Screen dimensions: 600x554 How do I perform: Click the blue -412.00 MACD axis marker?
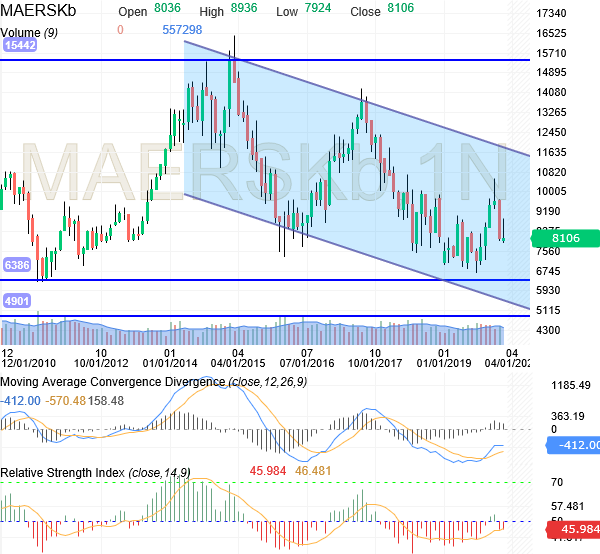coord(573,446)
